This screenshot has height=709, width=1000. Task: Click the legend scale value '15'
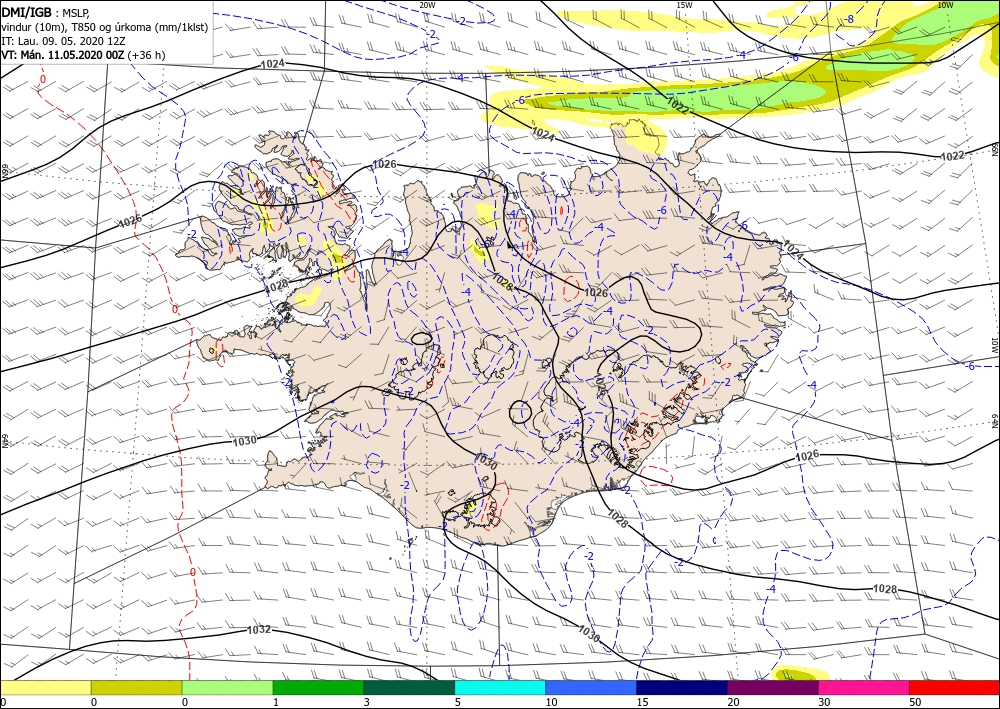(642, 702)
